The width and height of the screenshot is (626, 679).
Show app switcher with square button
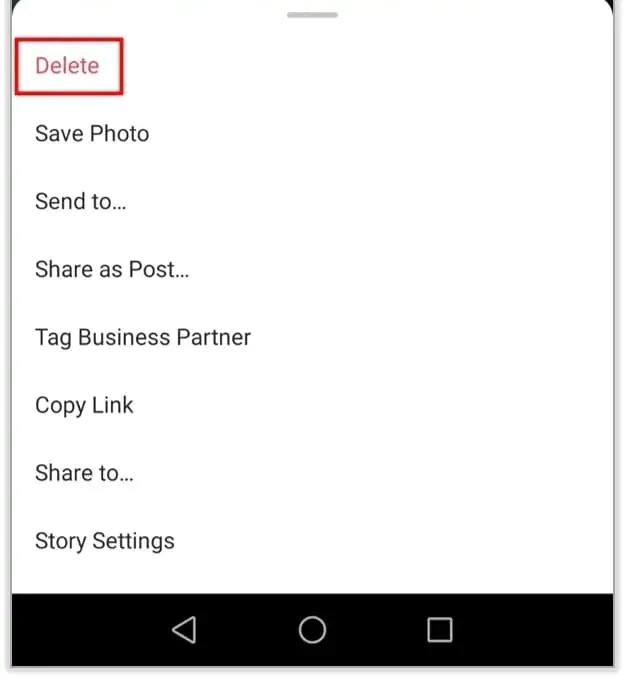[x=440, y=630]
